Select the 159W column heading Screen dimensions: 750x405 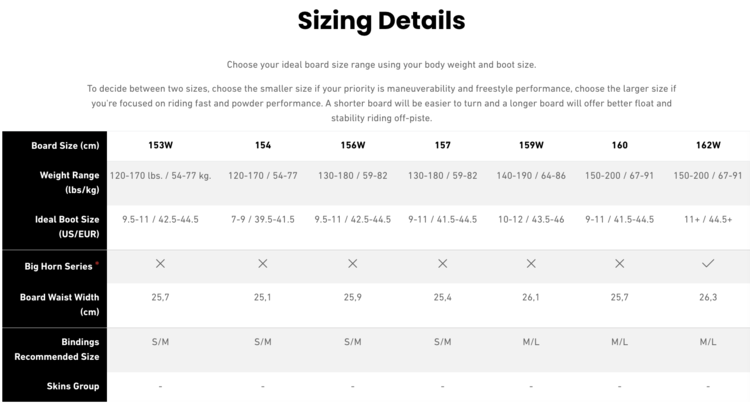click(531, 145)
